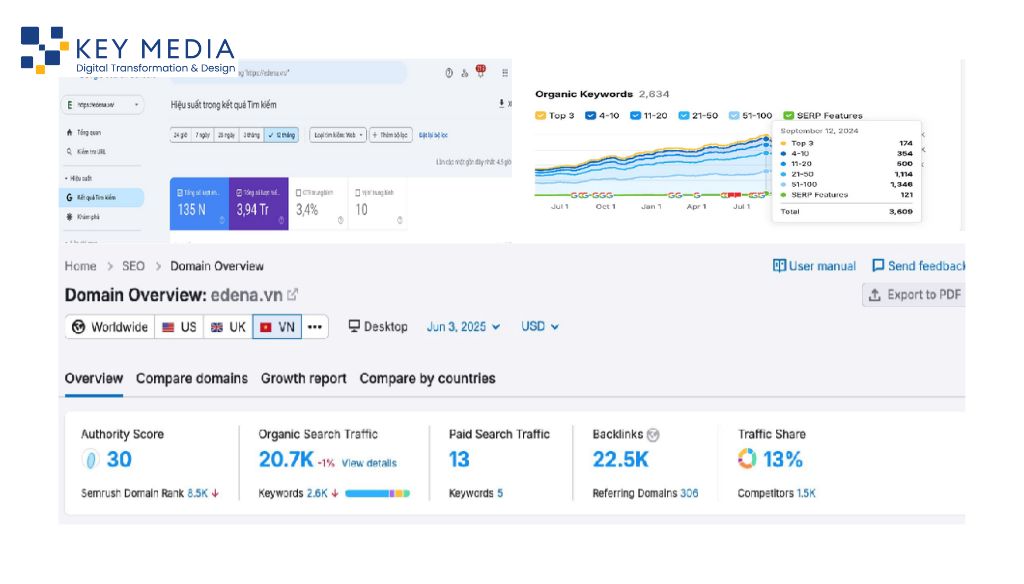Open the notifications bell with red badge
Screen dimensions: 1024x584
pyautogui.click(x=481, y=71)
